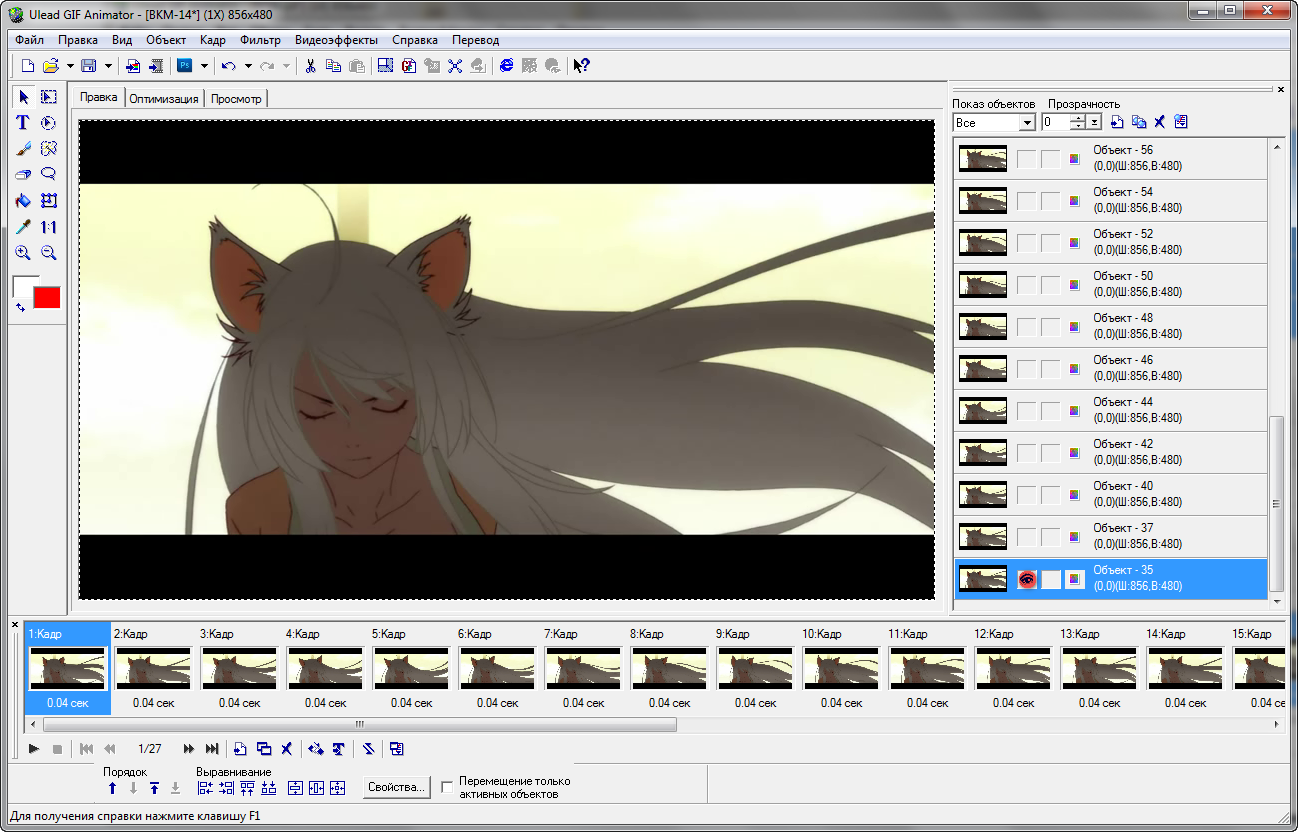
Task: Click the add video toolbar icon
Action: (155, 66)
